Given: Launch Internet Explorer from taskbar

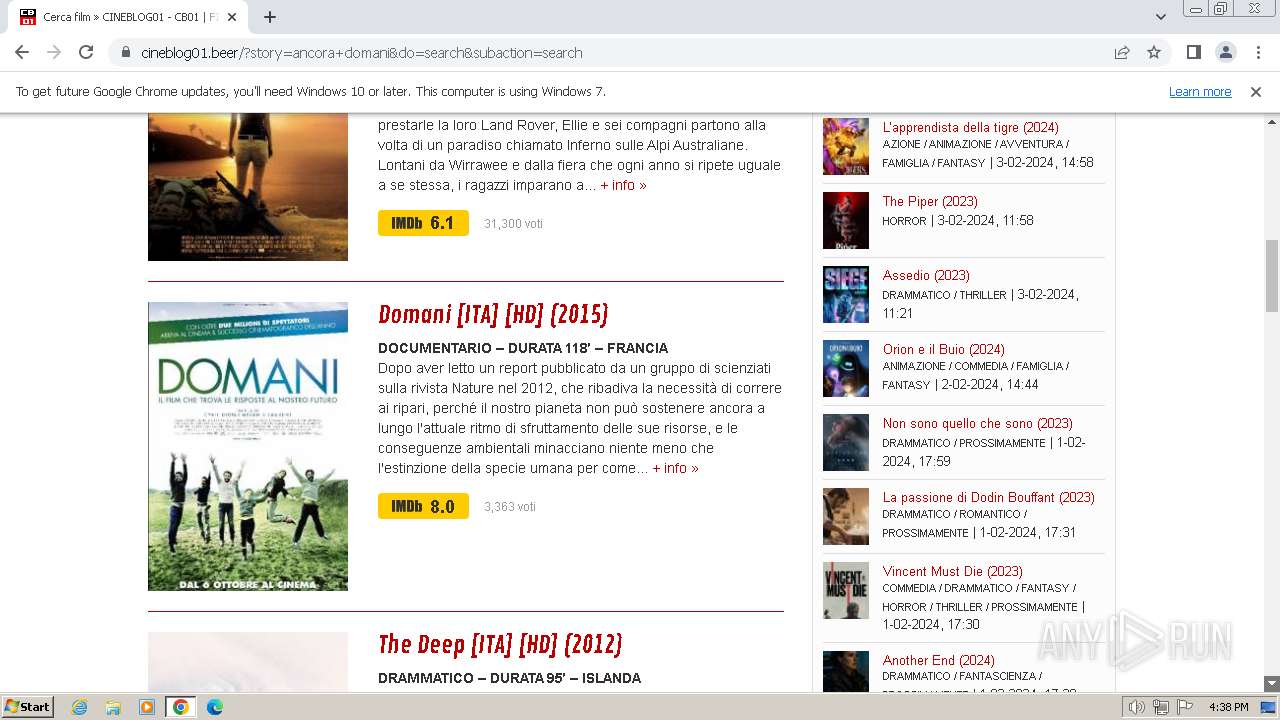Looking at the screenshot, I should coord(79,707).
